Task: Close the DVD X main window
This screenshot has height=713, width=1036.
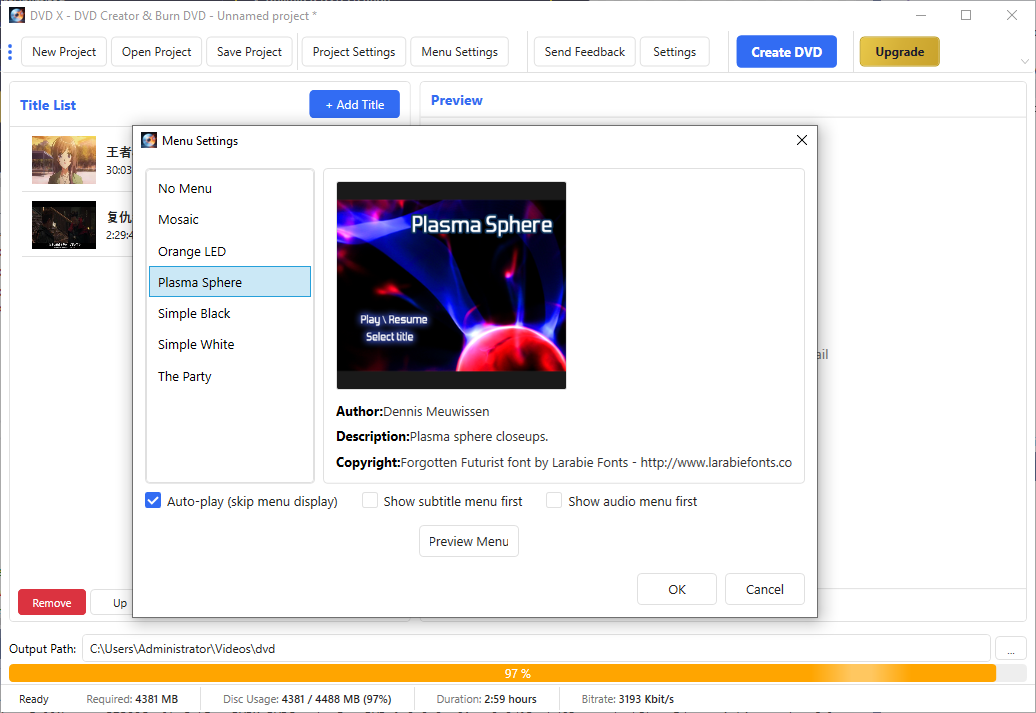Action: click(1012, 15)
